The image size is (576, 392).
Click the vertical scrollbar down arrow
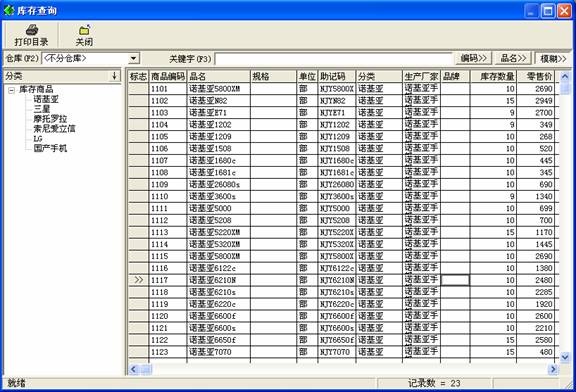coord(565,356)
